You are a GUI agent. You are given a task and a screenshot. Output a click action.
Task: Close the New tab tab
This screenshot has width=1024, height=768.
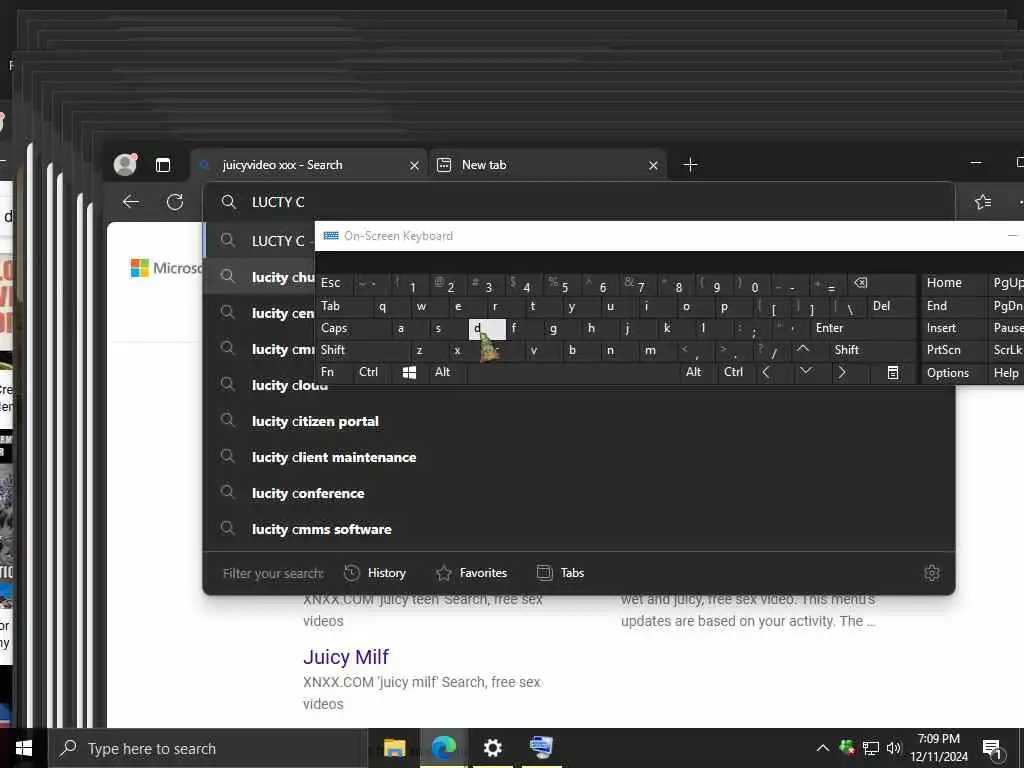click(x=653, y=165)
